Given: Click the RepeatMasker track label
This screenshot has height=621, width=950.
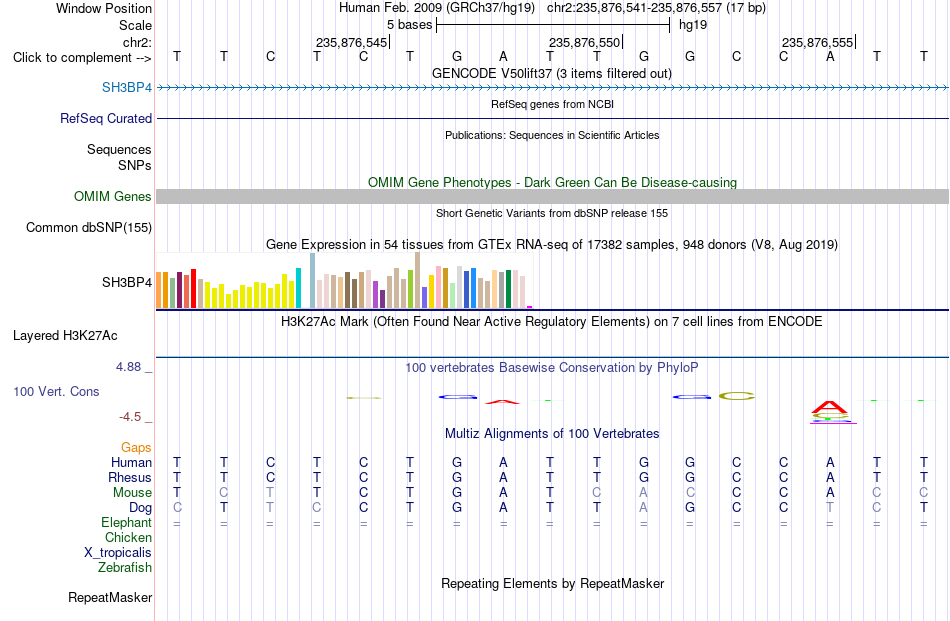Looking at the screenshot, I should [x=110, y=597].
